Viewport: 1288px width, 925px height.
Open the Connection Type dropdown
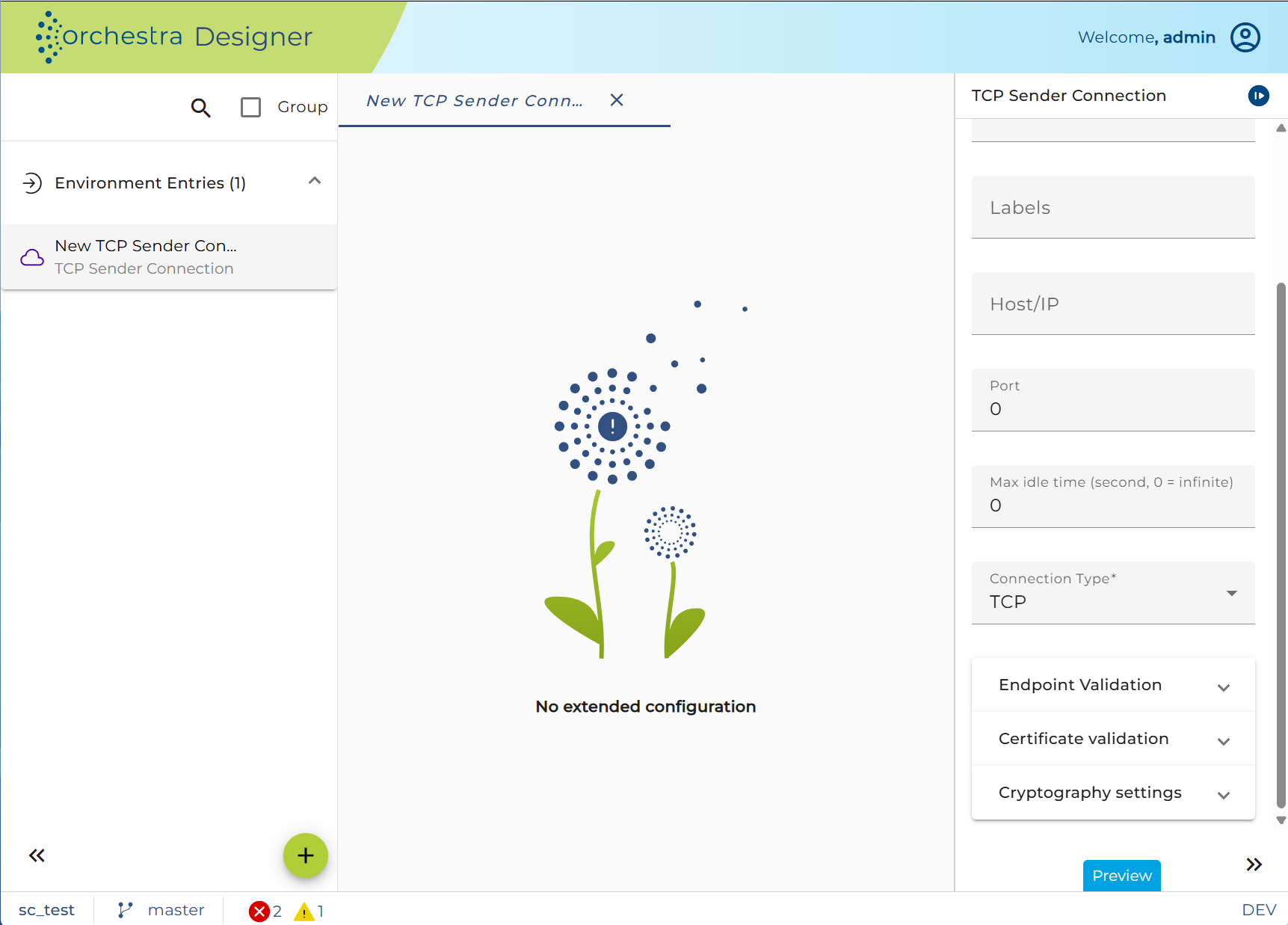point(1113,593)
